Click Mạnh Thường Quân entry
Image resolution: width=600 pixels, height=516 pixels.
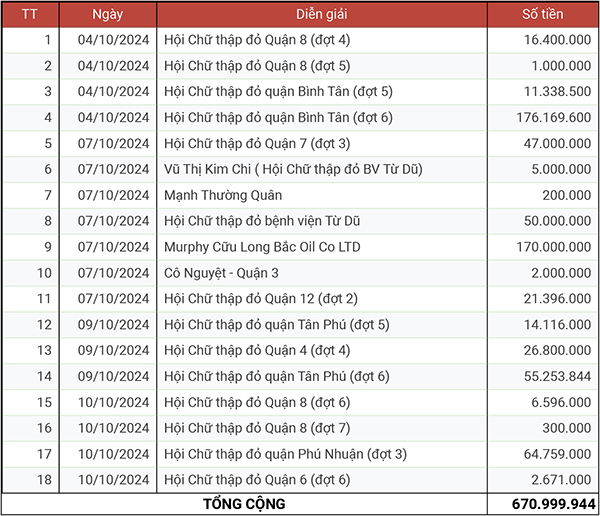223,195
